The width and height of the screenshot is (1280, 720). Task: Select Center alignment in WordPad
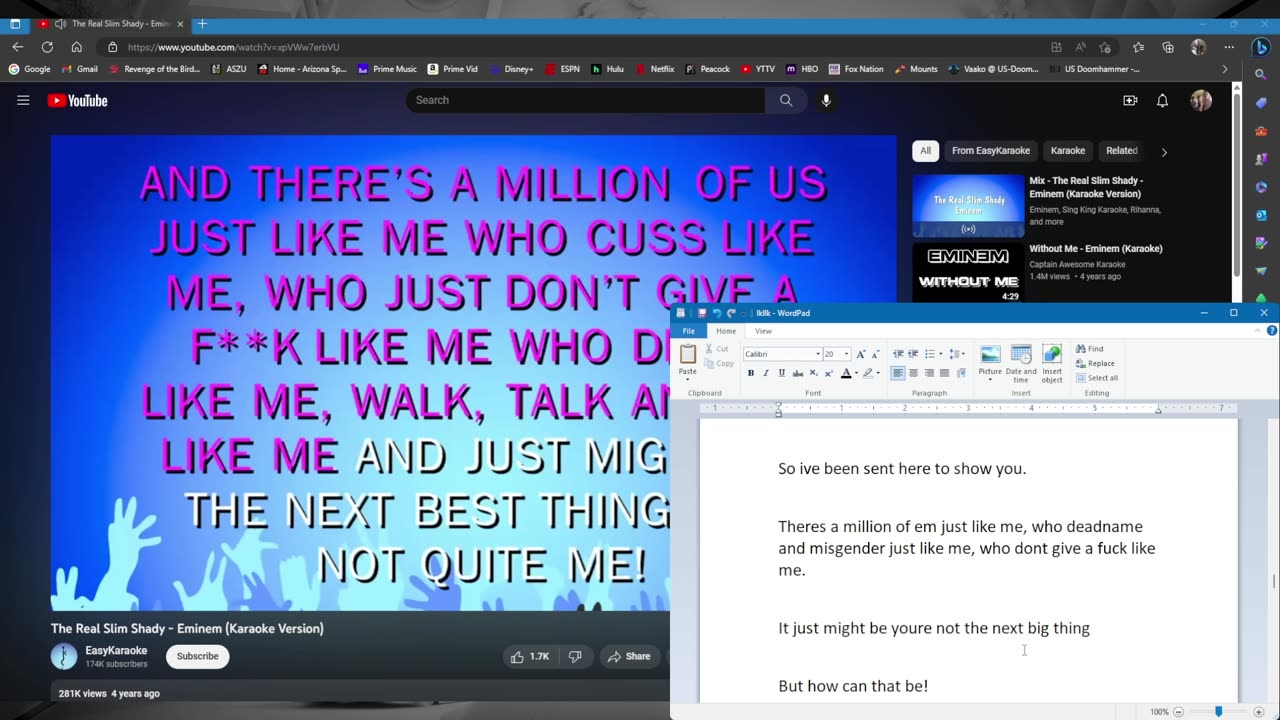click(913, 373)
